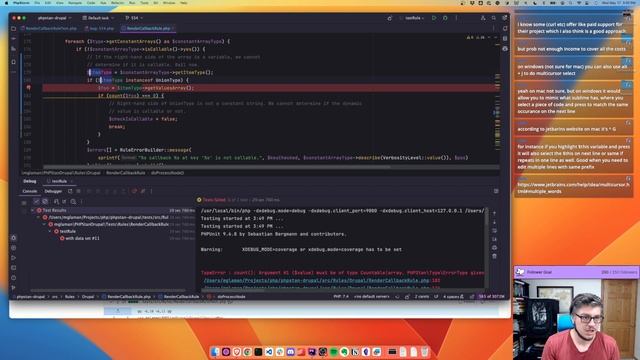This screenshot has width=640, height=360.
Task: Start debugging with the bug icon in toolbar
Action: coord(445,18)
